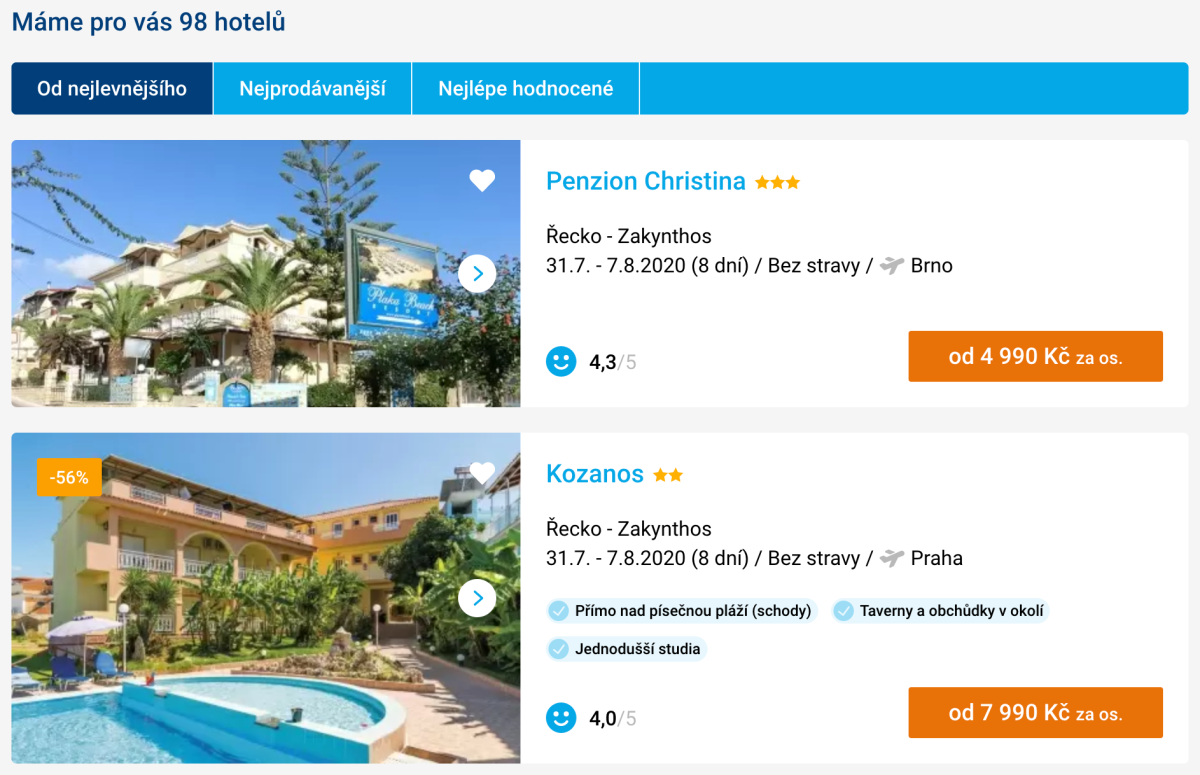The width and height of the screenshot is (1200, 775).
Task: Favorite Penzion Christina with heart icon
Action: (482, 181)
